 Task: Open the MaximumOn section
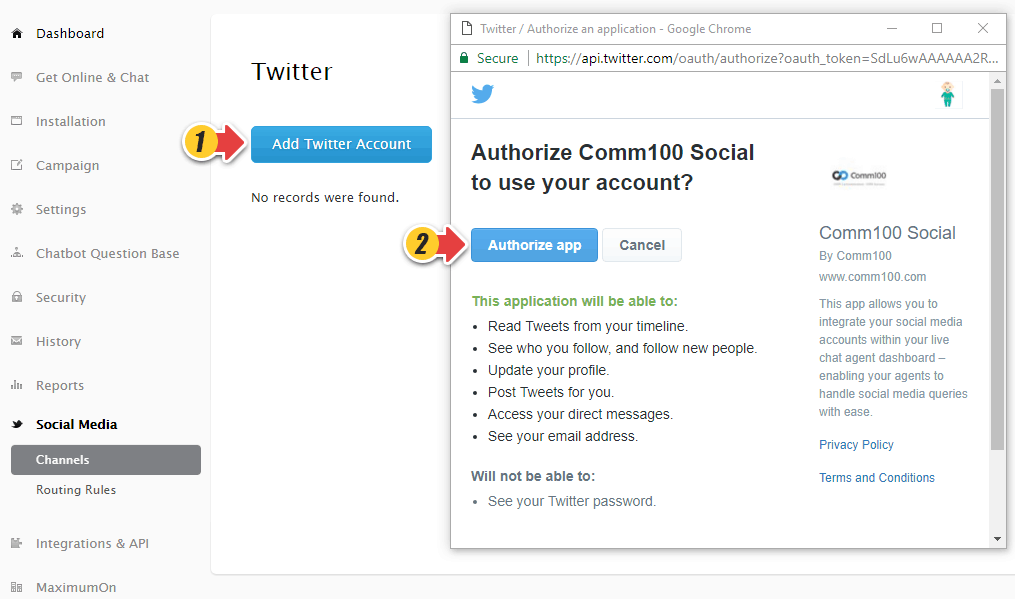[76, 587]
